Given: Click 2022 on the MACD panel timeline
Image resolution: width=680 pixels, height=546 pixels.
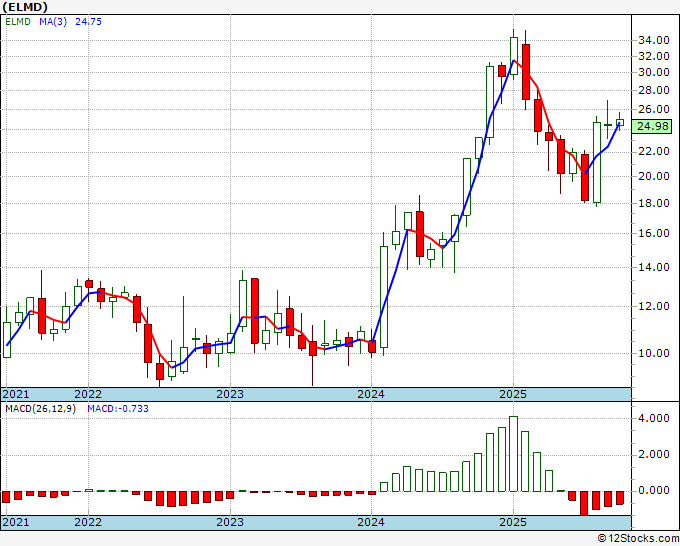Looking at the screenshot, I should 88,523.
